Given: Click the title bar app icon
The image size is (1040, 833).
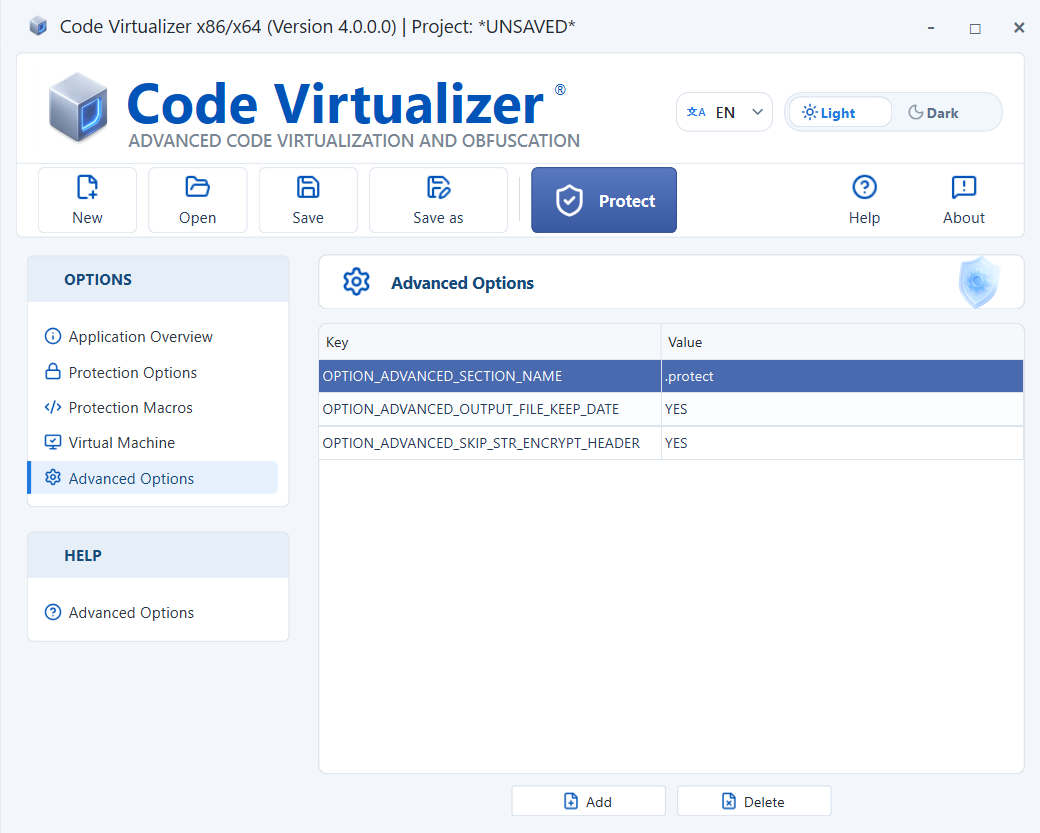Looking at the screenshot, I should tap(38, 27).
